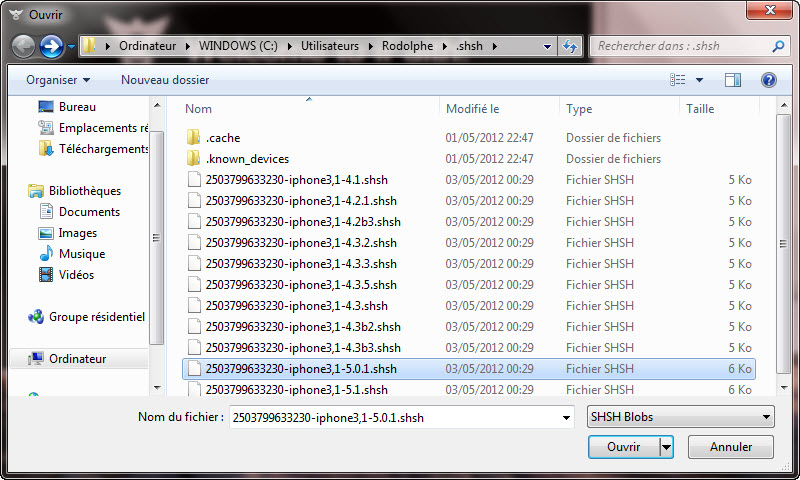This screenshot has width=800, height=480.
Task: Open the file name history dropdown
Action: (568, 417)
